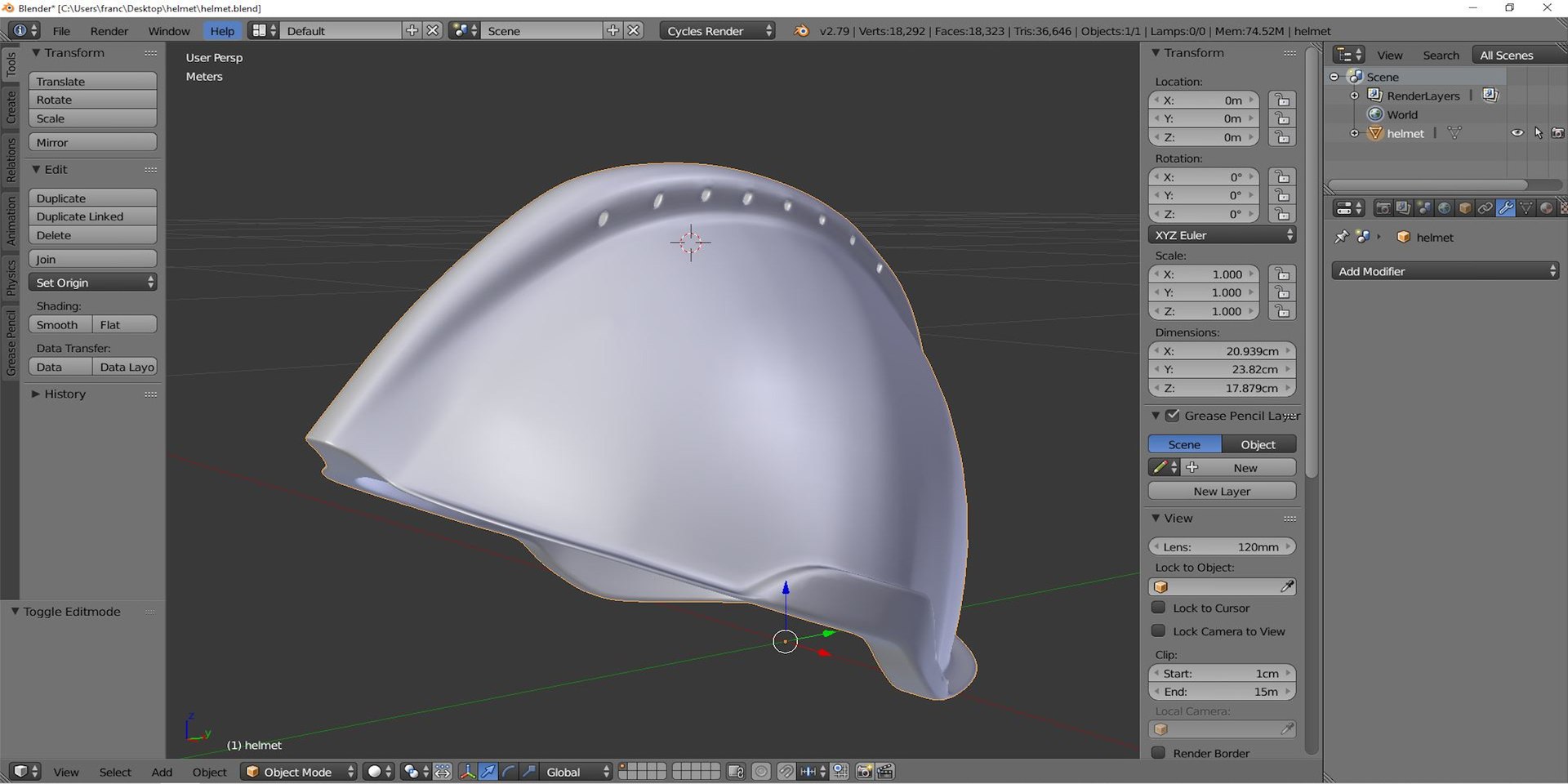Open the Object Mode selector
The image size is (1568, 784).
[299, 772]
